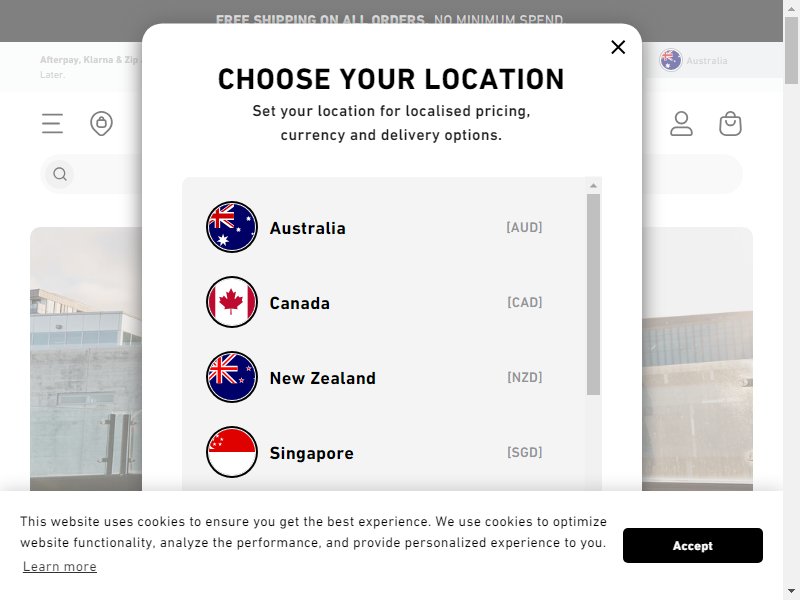The height and width of the screenshot is (600, 800).
Task: Click the Australia flag icon in list
Action: click(232, 227)
